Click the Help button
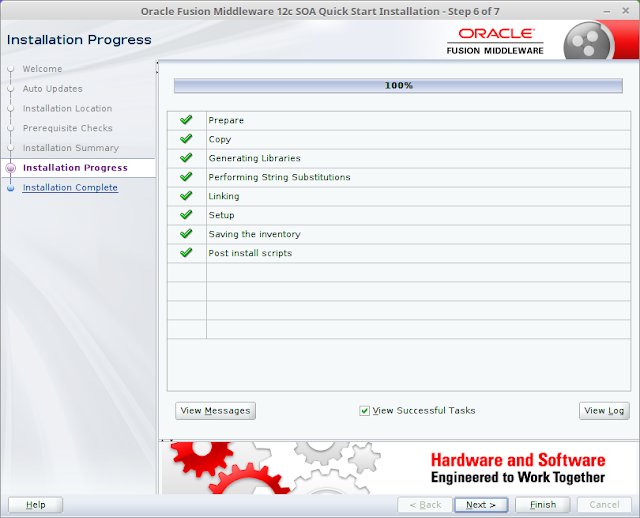Image resolution: width=640 pixels, height=518 pixels. (x=36, y=505)
